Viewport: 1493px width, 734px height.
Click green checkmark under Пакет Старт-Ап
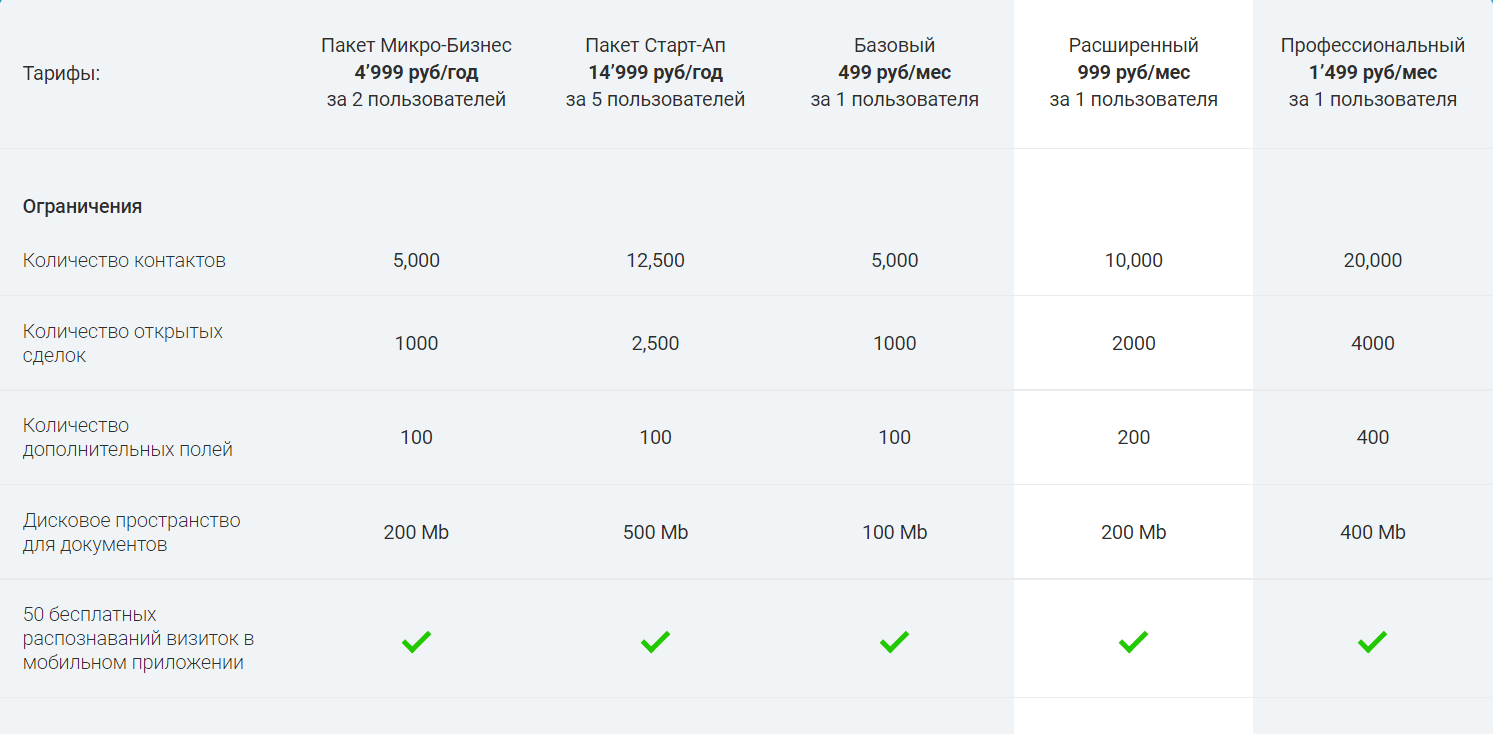655,642
